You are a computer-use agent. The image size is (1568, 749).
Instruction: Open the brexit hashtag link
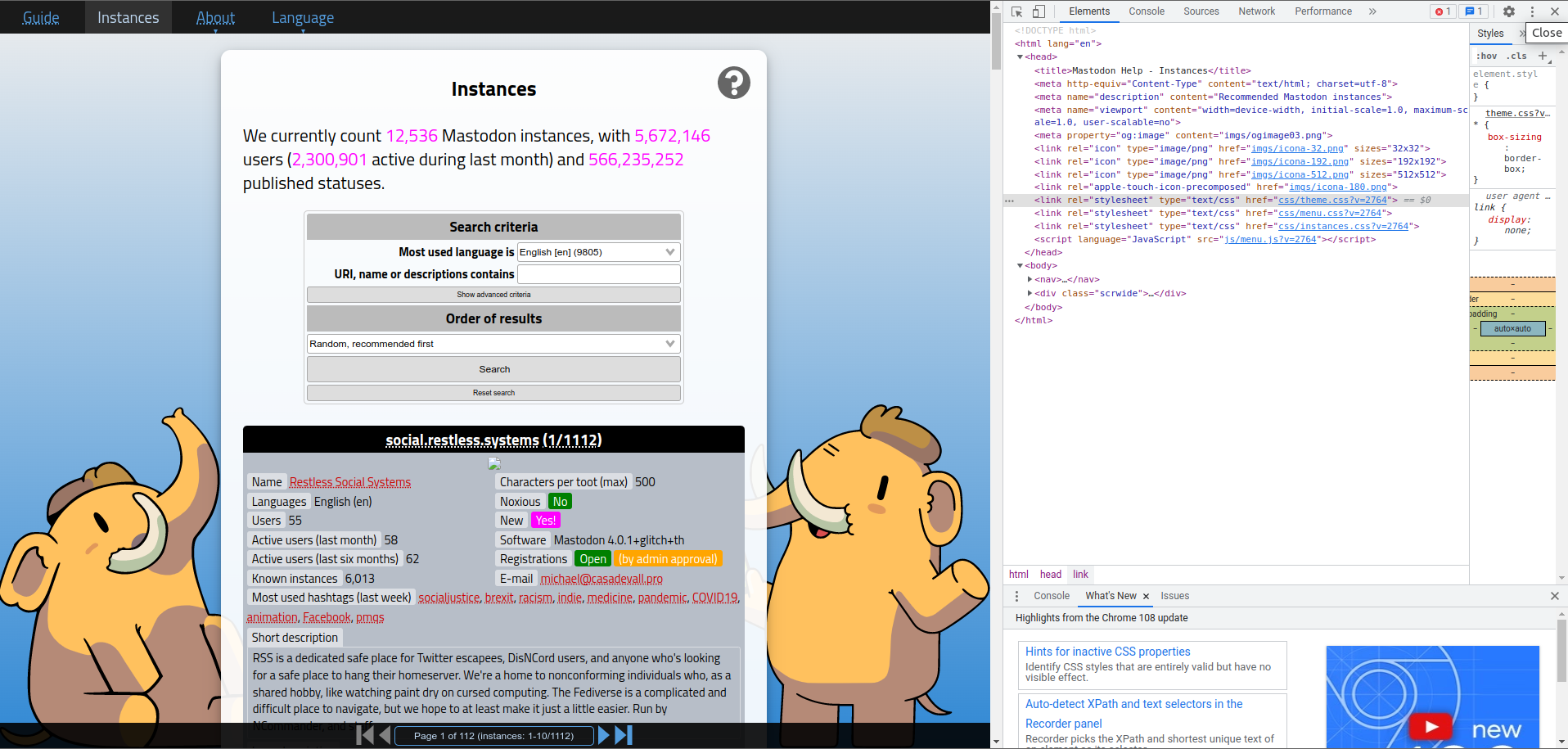click(x=499, y=598)
